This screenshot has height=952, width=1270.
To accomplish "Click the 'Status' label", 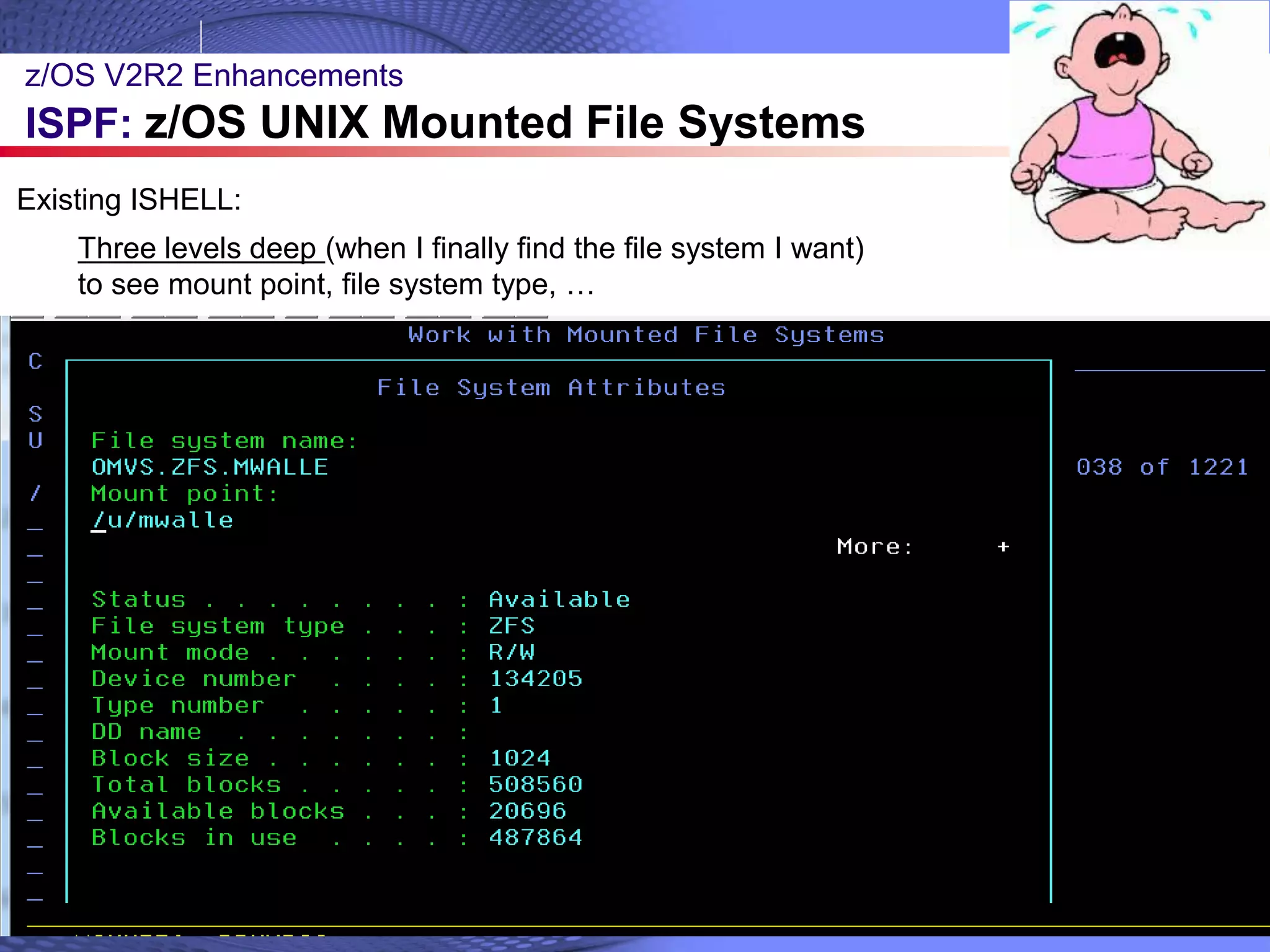I will coord(139,599).
